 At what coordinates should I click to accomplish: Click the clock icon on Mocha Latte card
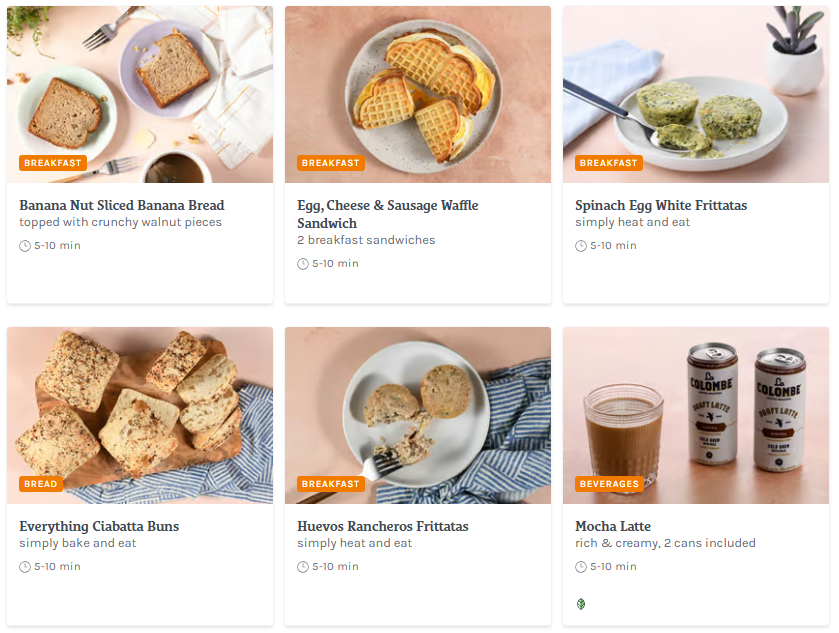tap(581, 567)
